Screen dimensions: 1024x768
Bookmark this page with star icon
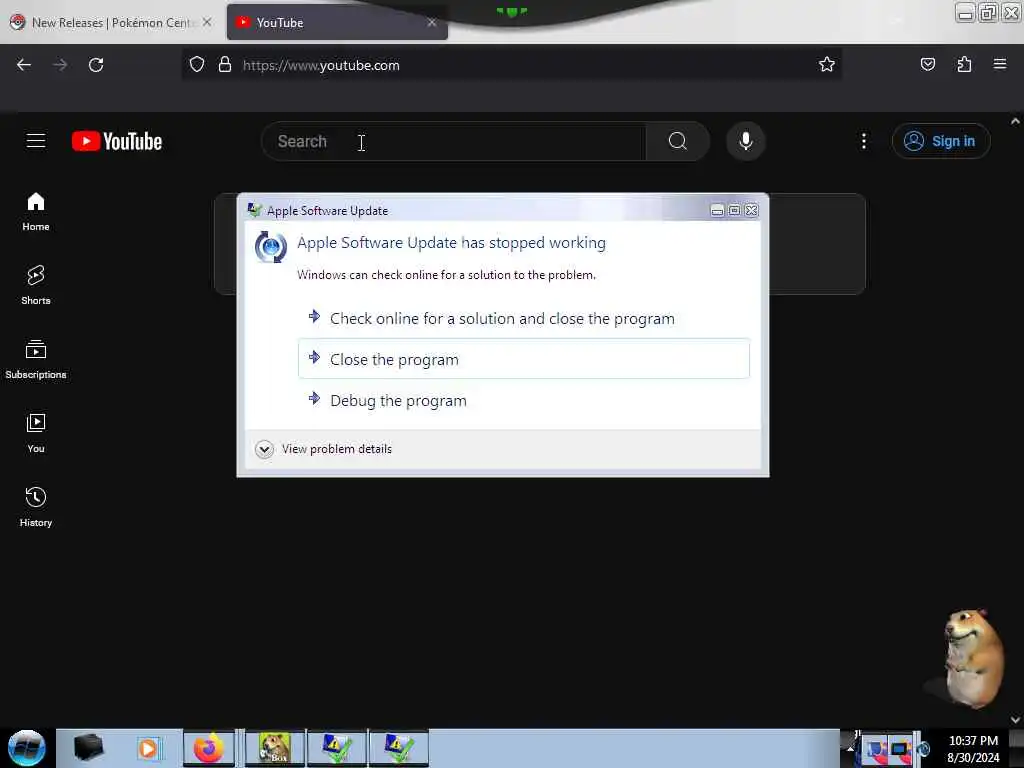pos(827,65)
